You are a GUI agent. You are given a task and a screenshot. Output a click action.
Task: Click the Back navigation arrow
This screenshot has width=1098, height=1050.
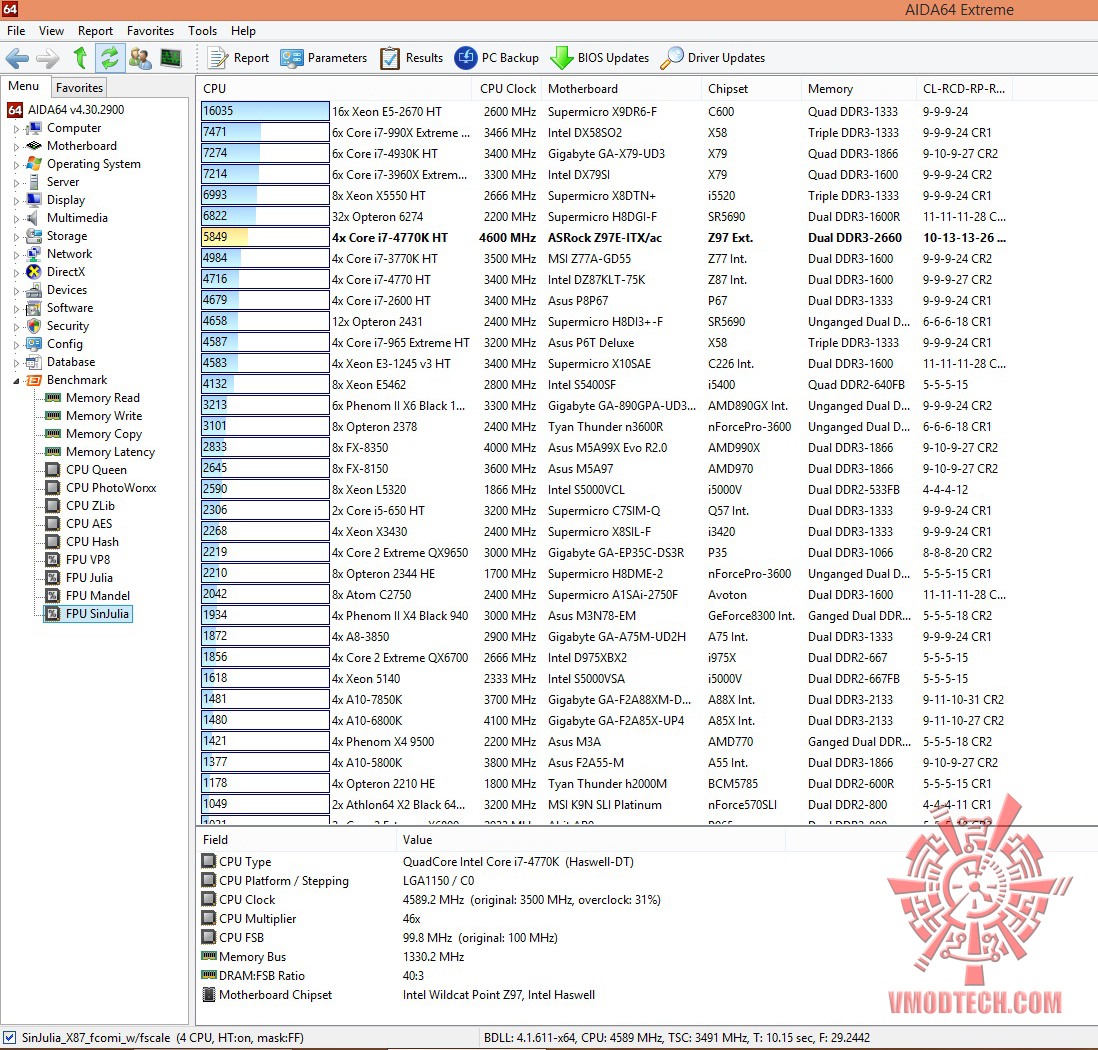click(x=18, y=58)
